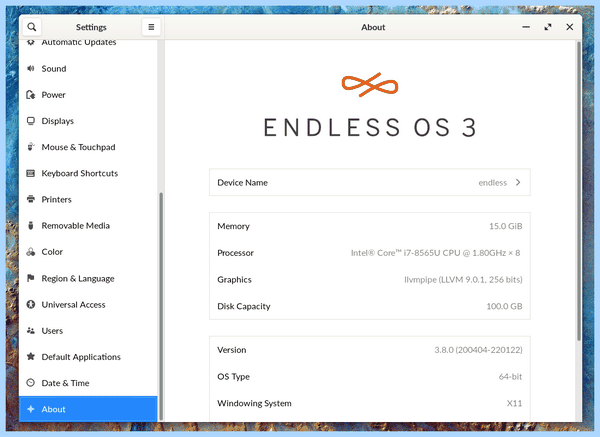This screenshot has width=600, height=437.
Task: Close the Settings window
Action: pos(570,27)
